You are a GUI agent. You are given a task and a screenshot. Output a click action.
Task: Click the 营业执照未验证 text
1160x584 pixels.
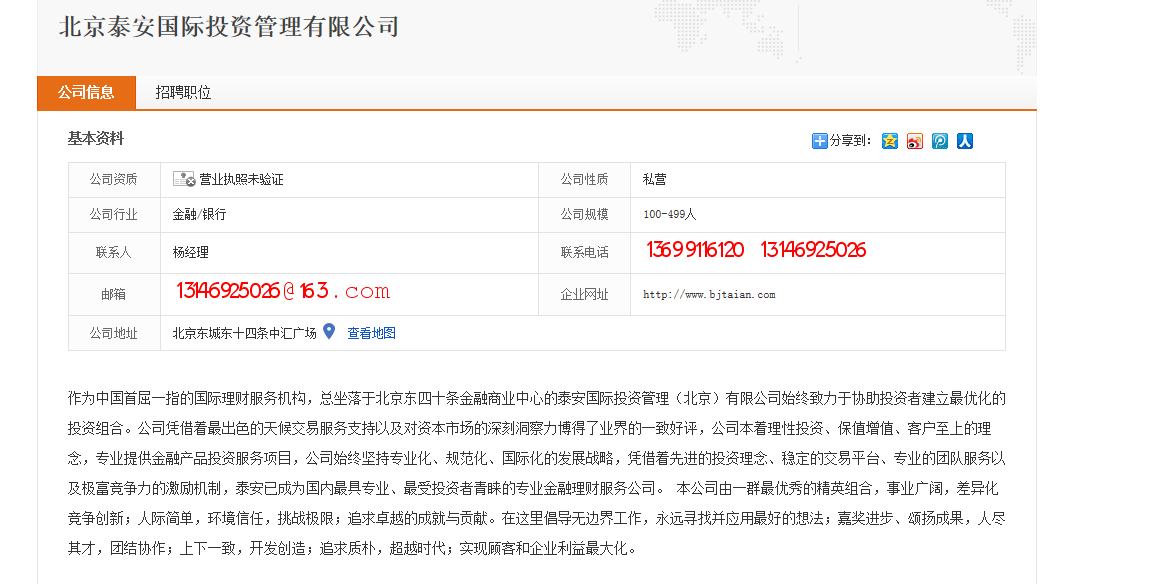click(241, 179)
